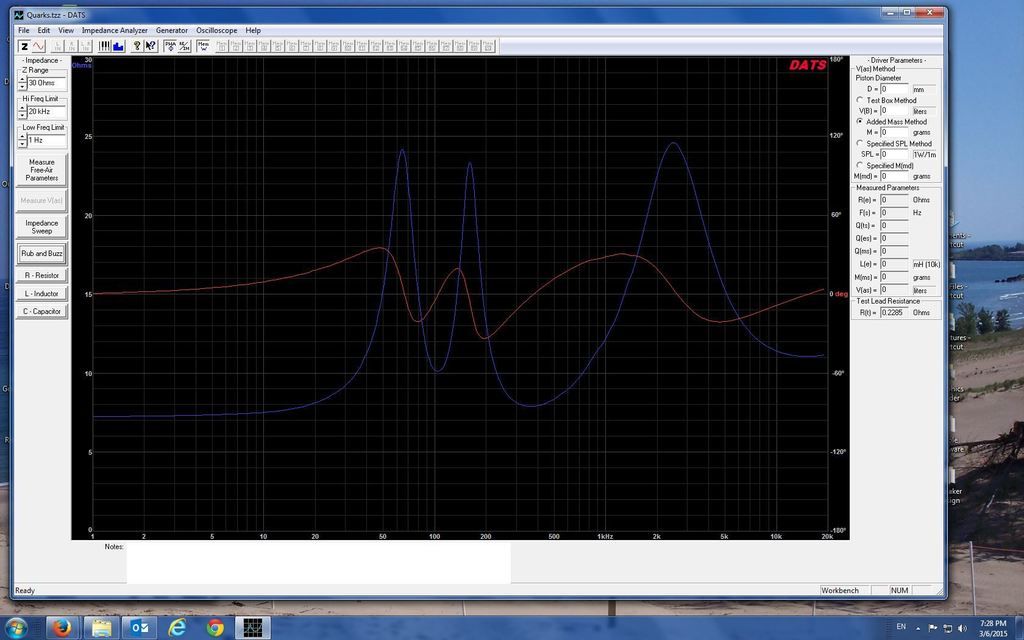Click the R(e) Ohms measured field
This screenshot has height=640, width=1024.
(894, 200)
